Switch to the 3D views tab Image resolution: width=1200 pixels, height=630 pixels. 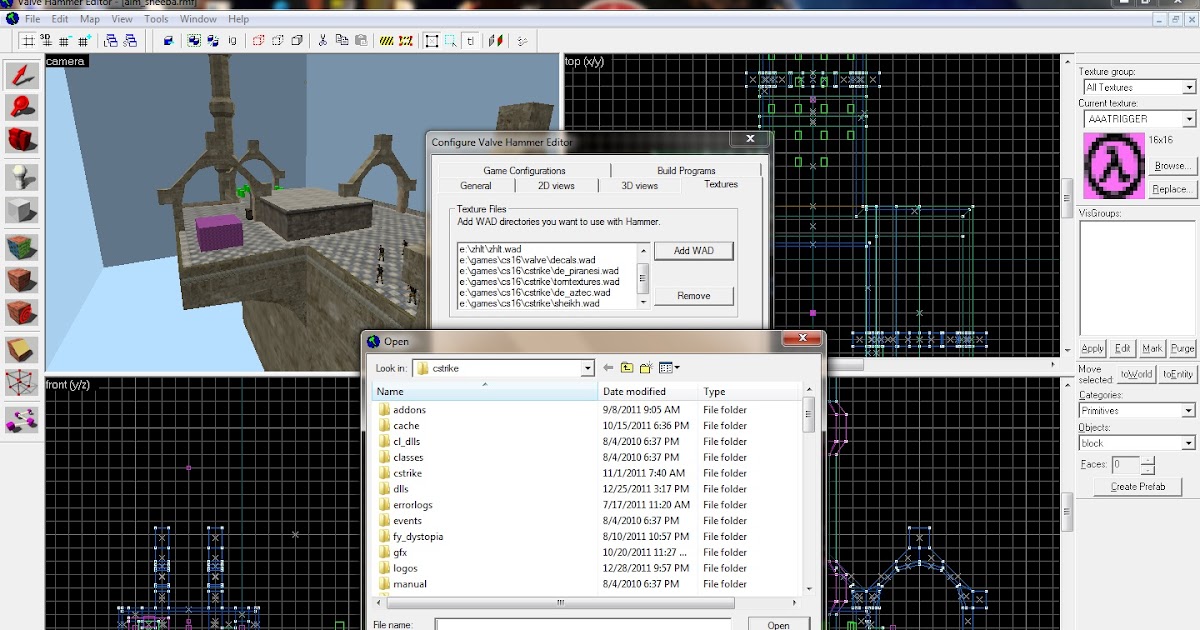click(x=640, y=186)
